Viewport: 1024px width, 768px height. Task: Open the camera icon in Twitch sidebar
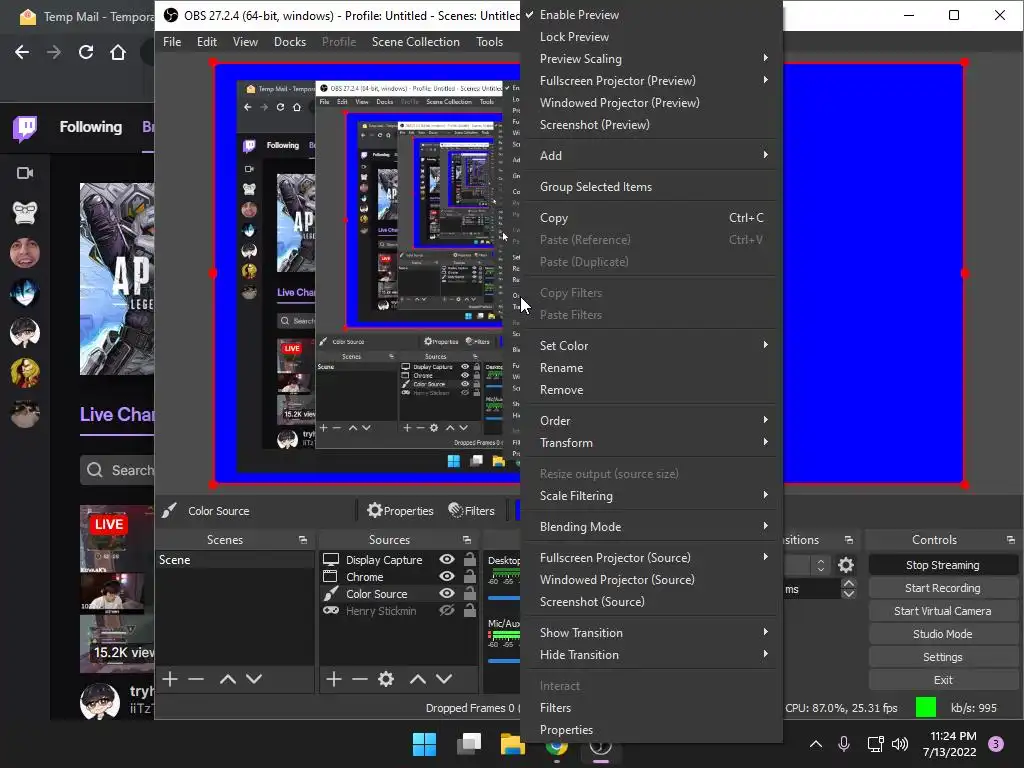25,173
